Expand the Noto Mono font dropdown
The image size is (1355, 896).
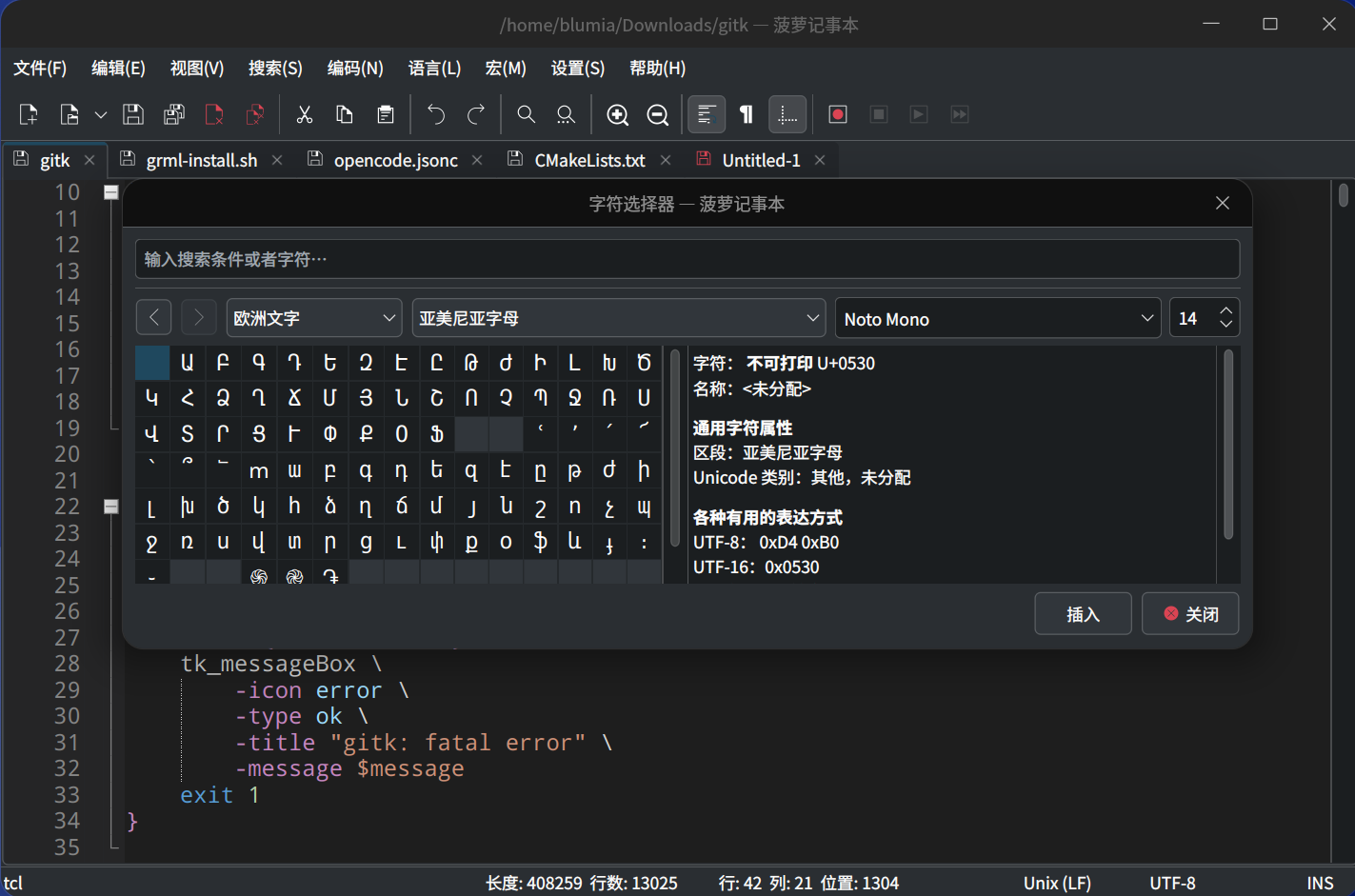pyautogui.click(x=997, y=318)
